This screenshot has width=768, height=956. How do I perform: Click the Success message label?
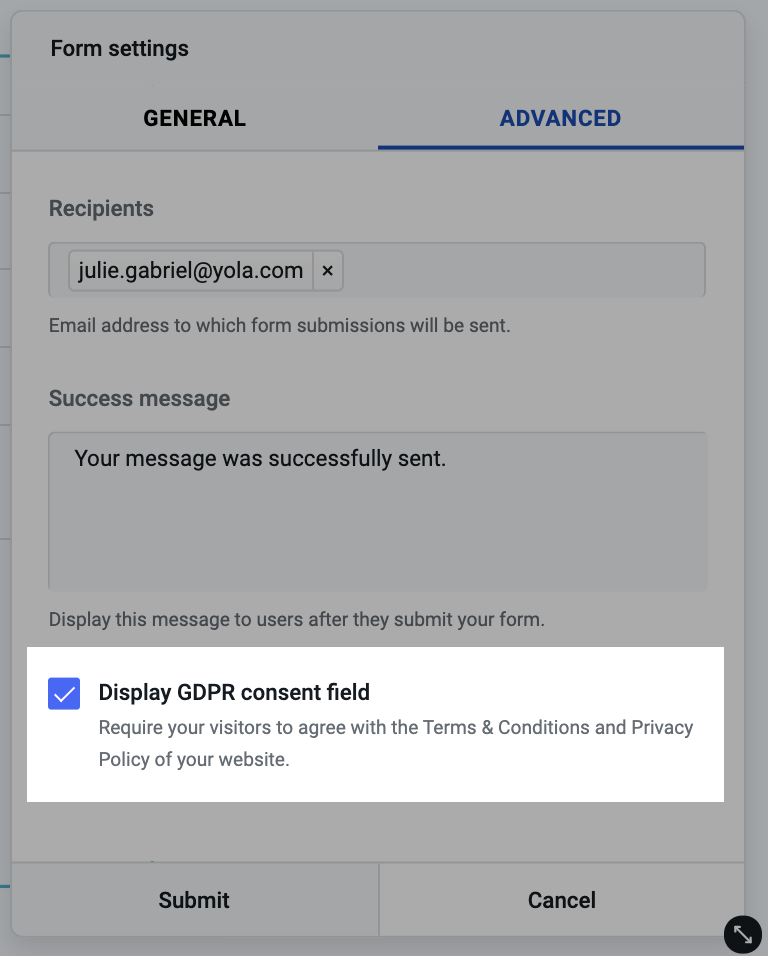pos(140,399)
